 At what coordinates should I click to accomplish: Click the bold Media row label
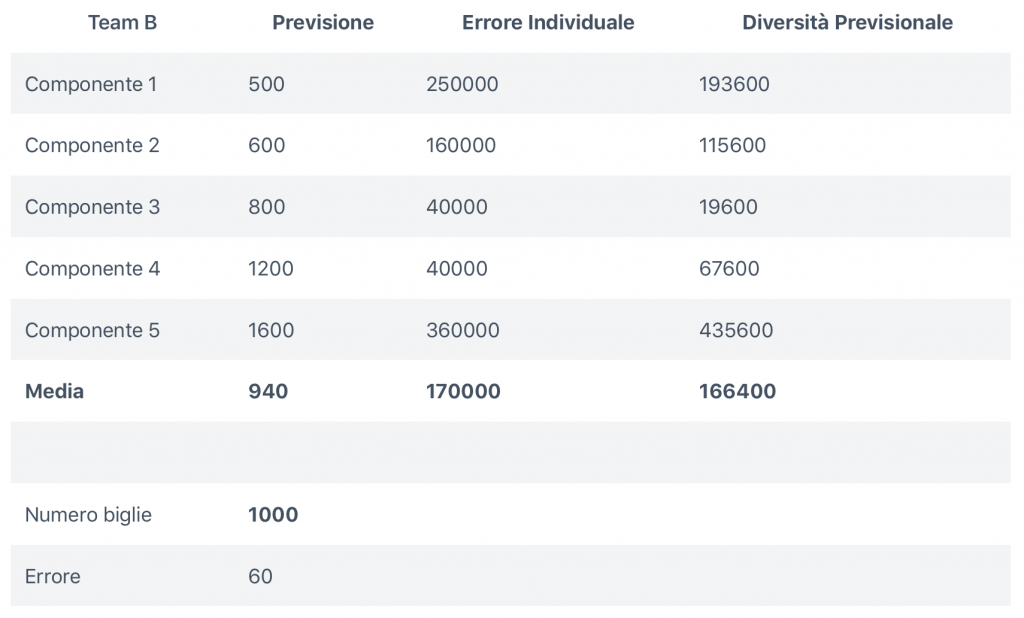tap(54, 392)
